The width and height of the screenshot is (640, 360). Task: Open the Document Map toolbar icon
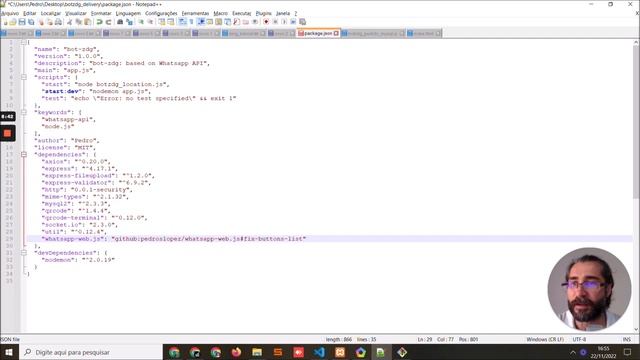click(x=218, y=22)
